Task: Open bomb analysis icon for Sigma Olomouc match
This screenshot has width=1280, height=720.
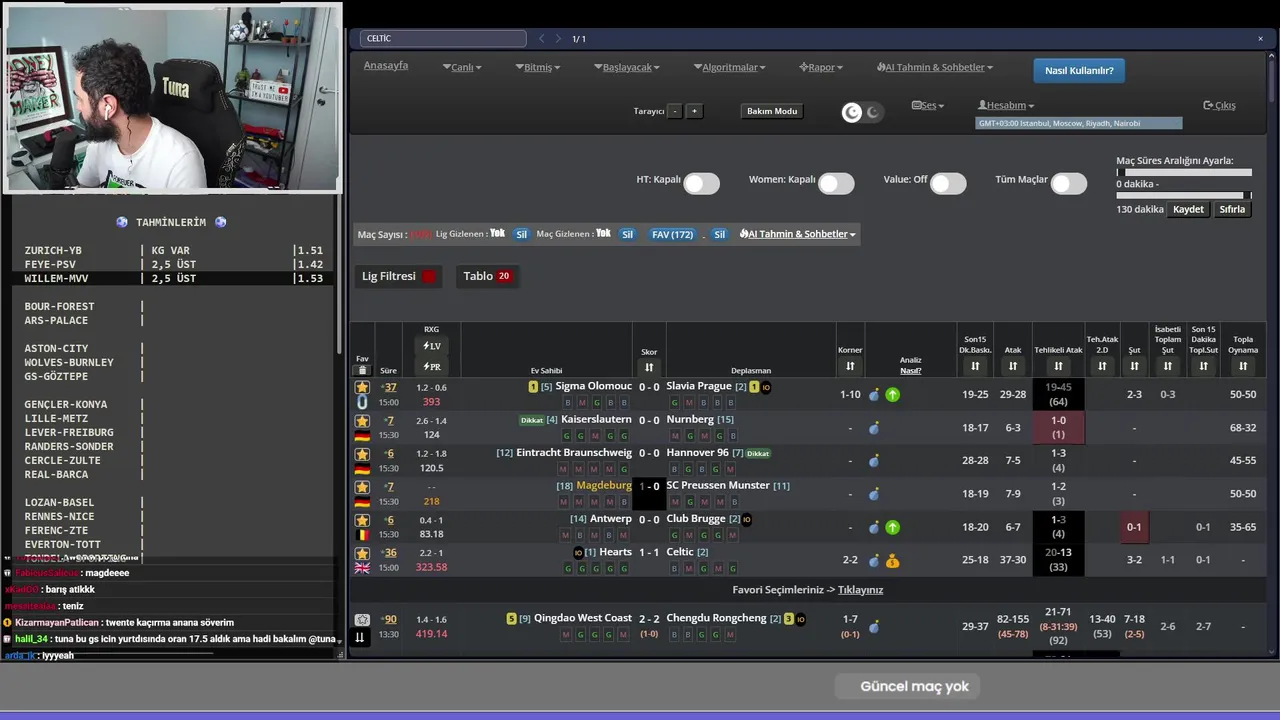Action: pyautogui.click(x=874, y=395)
